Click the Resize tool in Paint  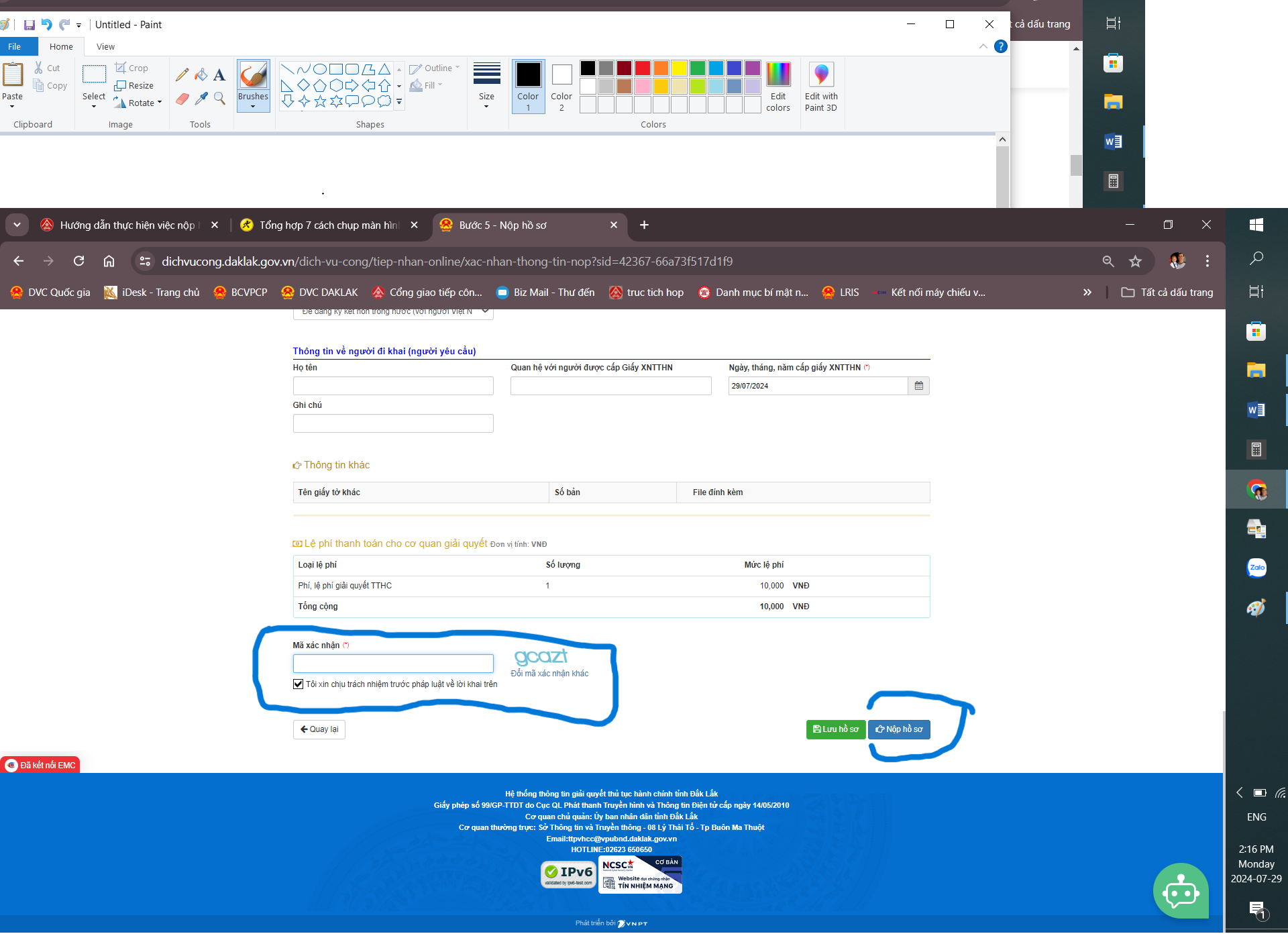pyautogui.click(x=134, y=85)
